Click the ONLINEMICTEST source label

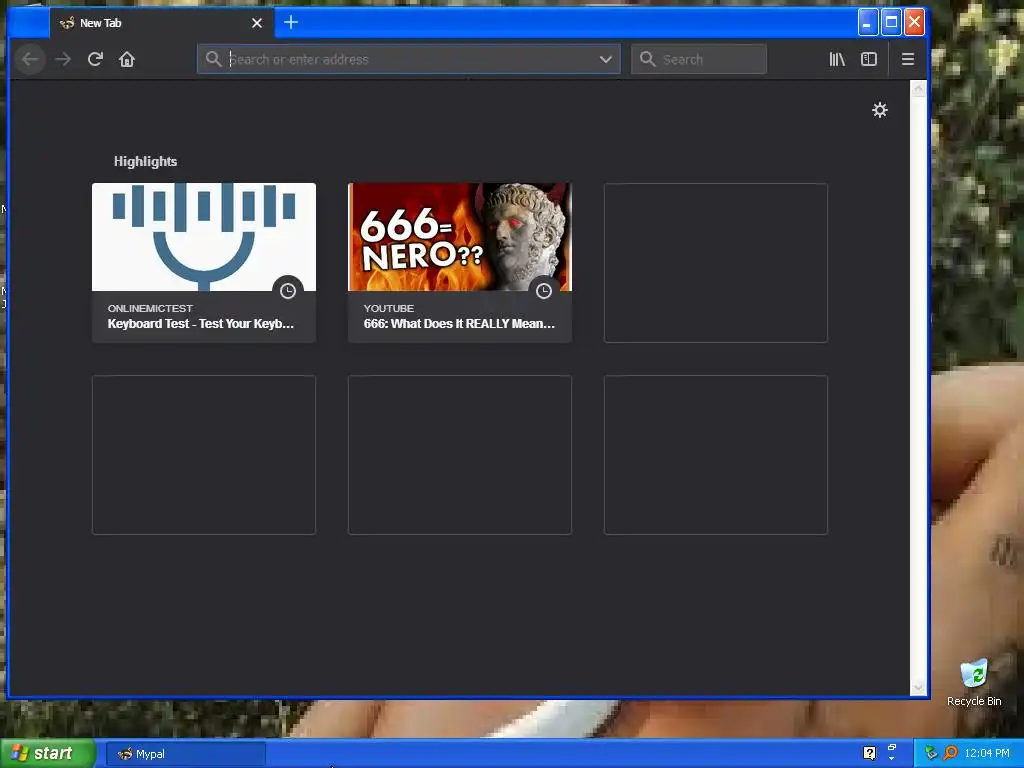(x=150, y=308)
